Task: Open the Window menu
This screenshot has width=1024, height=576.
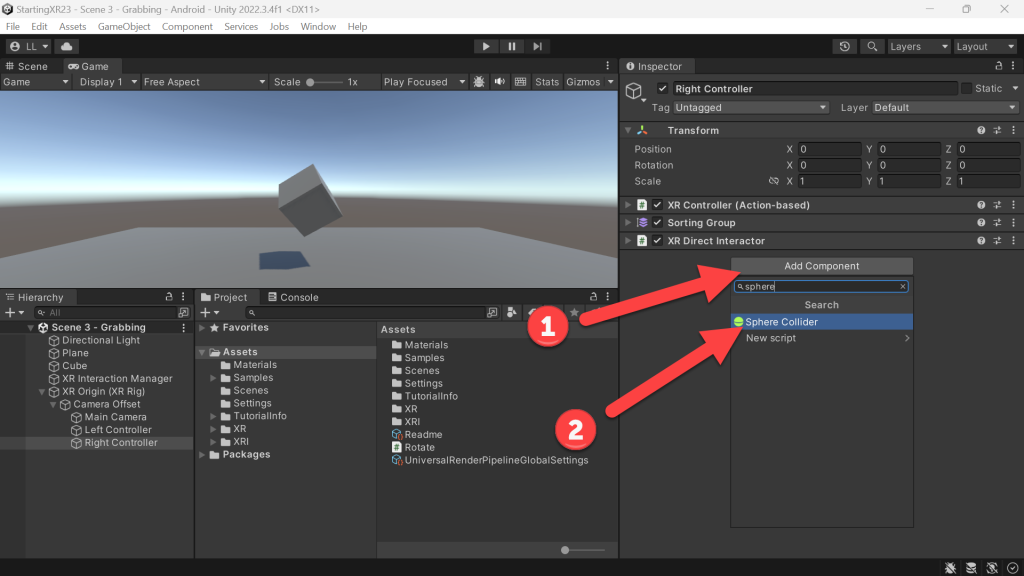Action: pyautogui.click(x=318, y=27)
